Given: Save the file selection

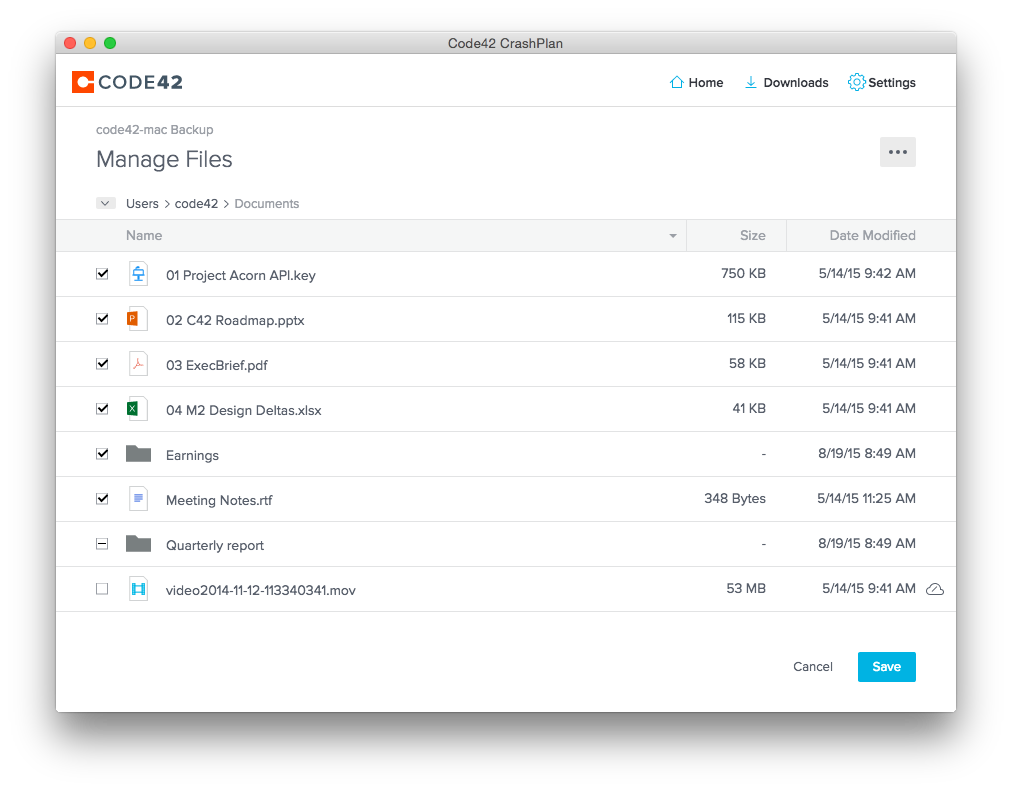Looking at the screenshot, I should [x=886, y=666].
